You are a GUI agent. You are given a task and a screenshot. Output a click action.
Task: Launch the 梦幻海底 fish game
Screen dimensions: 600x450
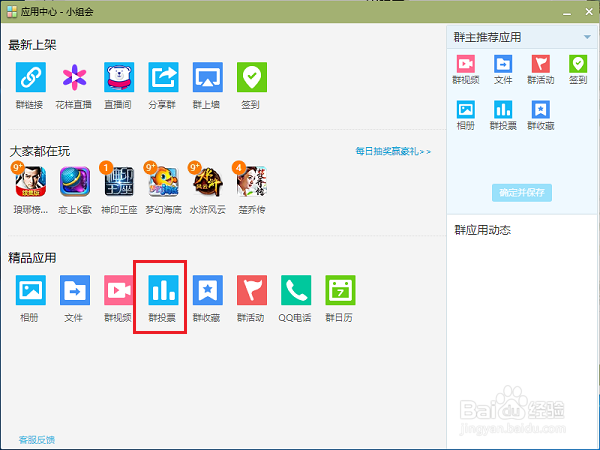pos(163,181)
